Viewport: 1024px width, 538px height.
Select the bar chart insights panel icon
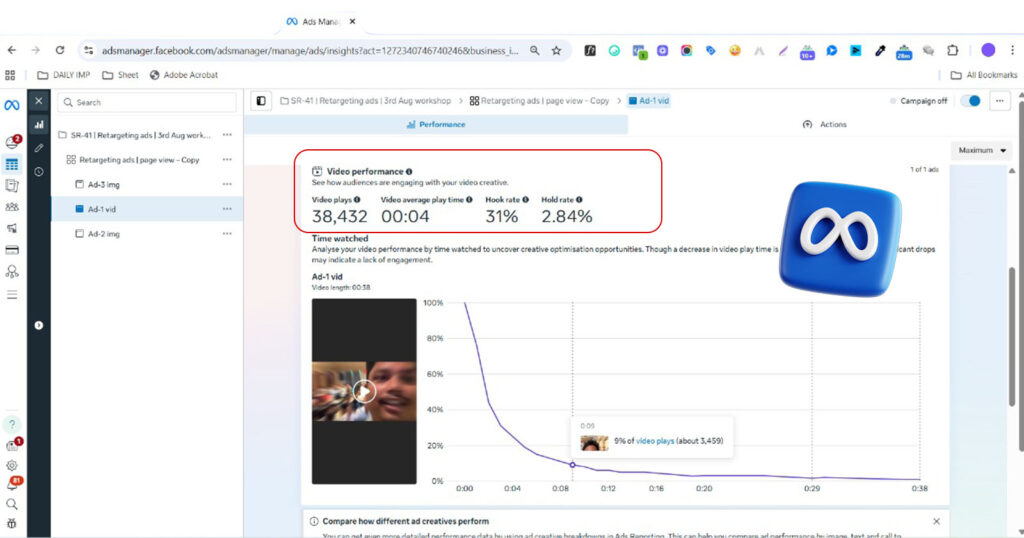click(x=39, y=124)
